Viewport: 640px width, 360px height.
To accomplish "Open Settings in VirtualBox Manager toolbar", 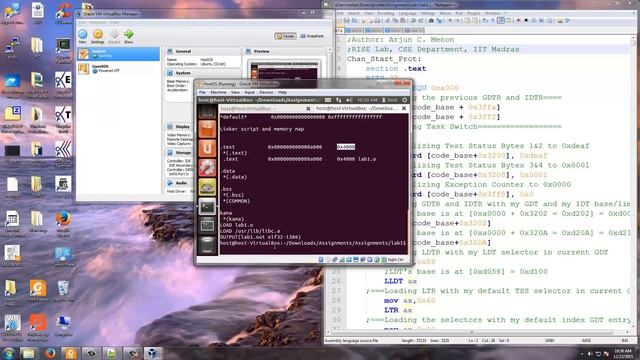I will [x=98, y=36].
